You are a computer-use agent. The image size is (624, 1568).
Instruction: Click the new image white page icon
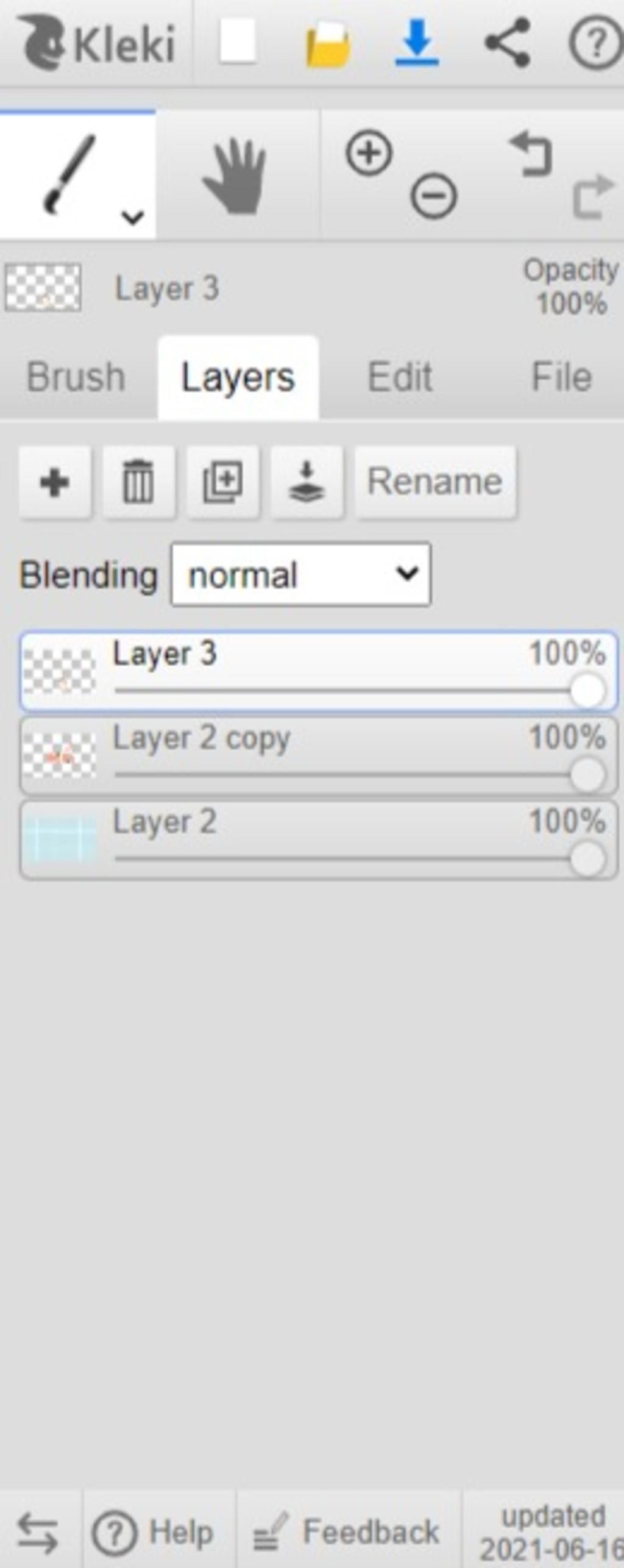pyautogui.click(x=237, y=41)
